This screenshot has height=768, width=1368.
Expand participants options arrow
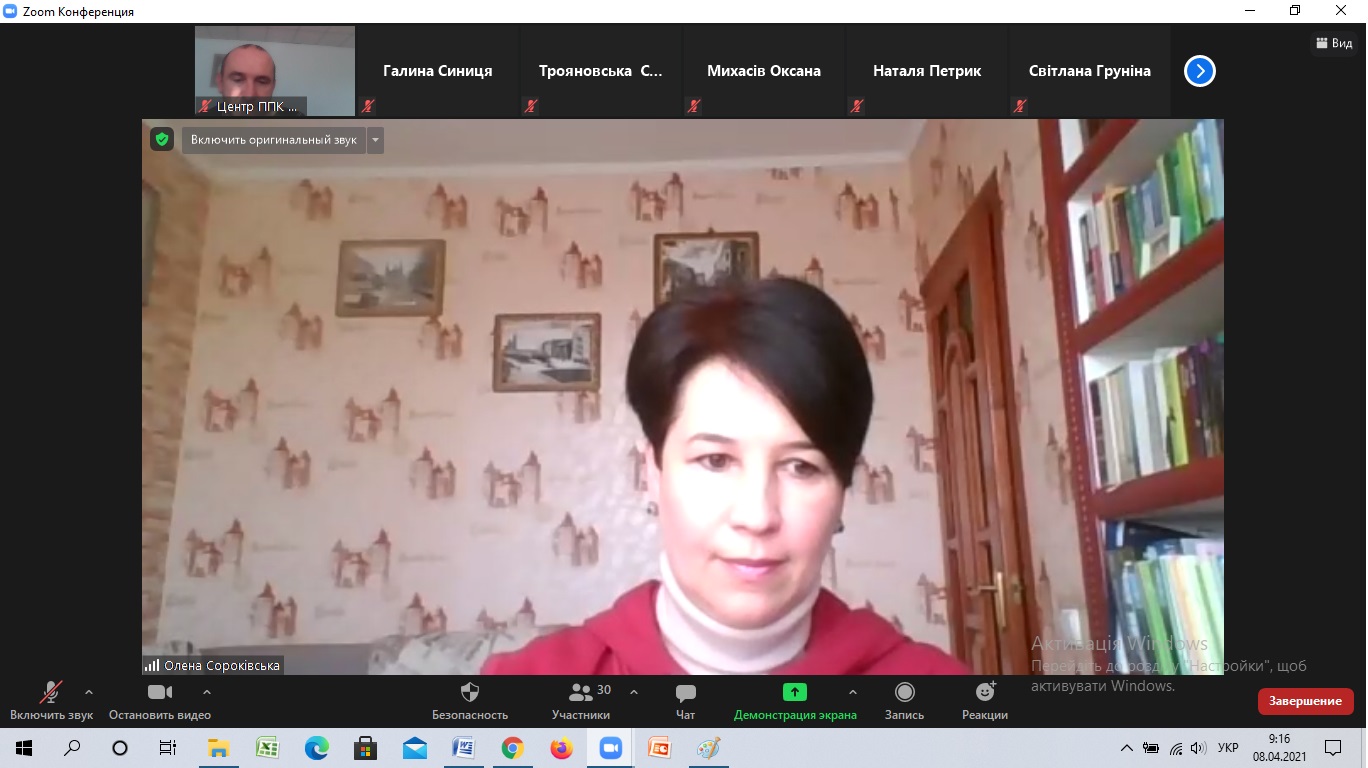click(x=634, y=691)
